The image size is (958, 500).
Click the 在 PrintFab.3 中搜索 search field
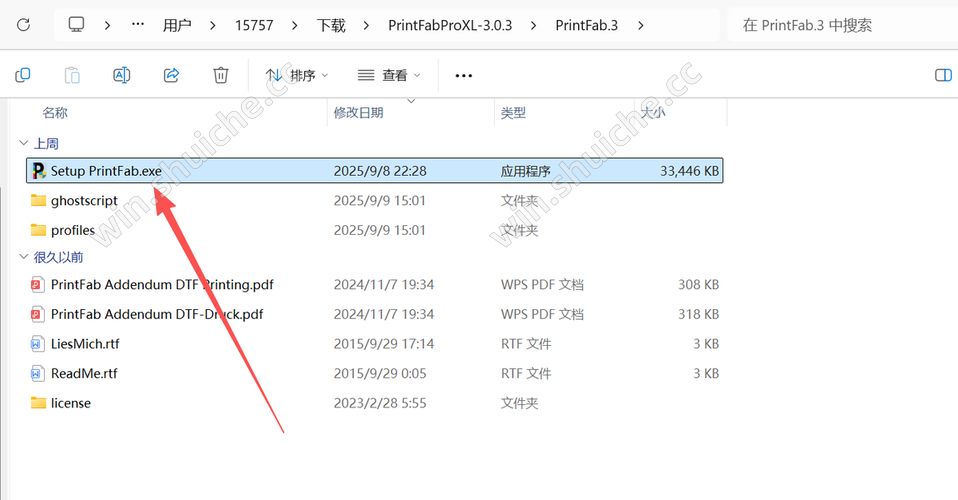(x=842, y=25)
